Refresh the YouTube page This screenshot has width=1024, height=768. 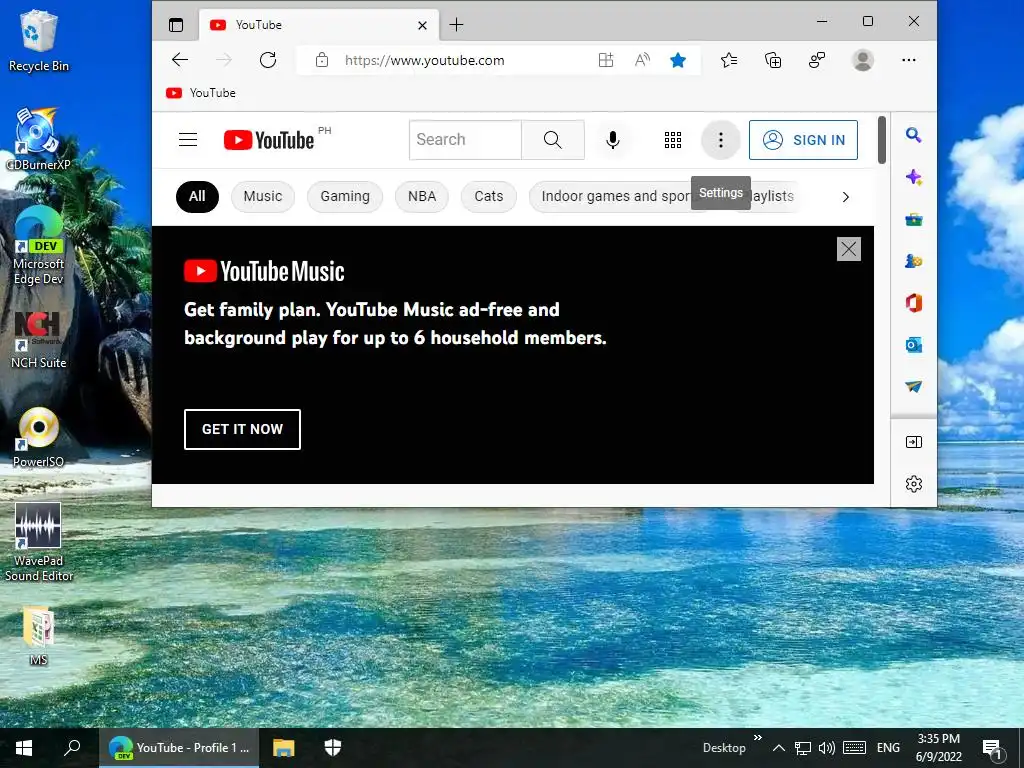tap(268, 60)
